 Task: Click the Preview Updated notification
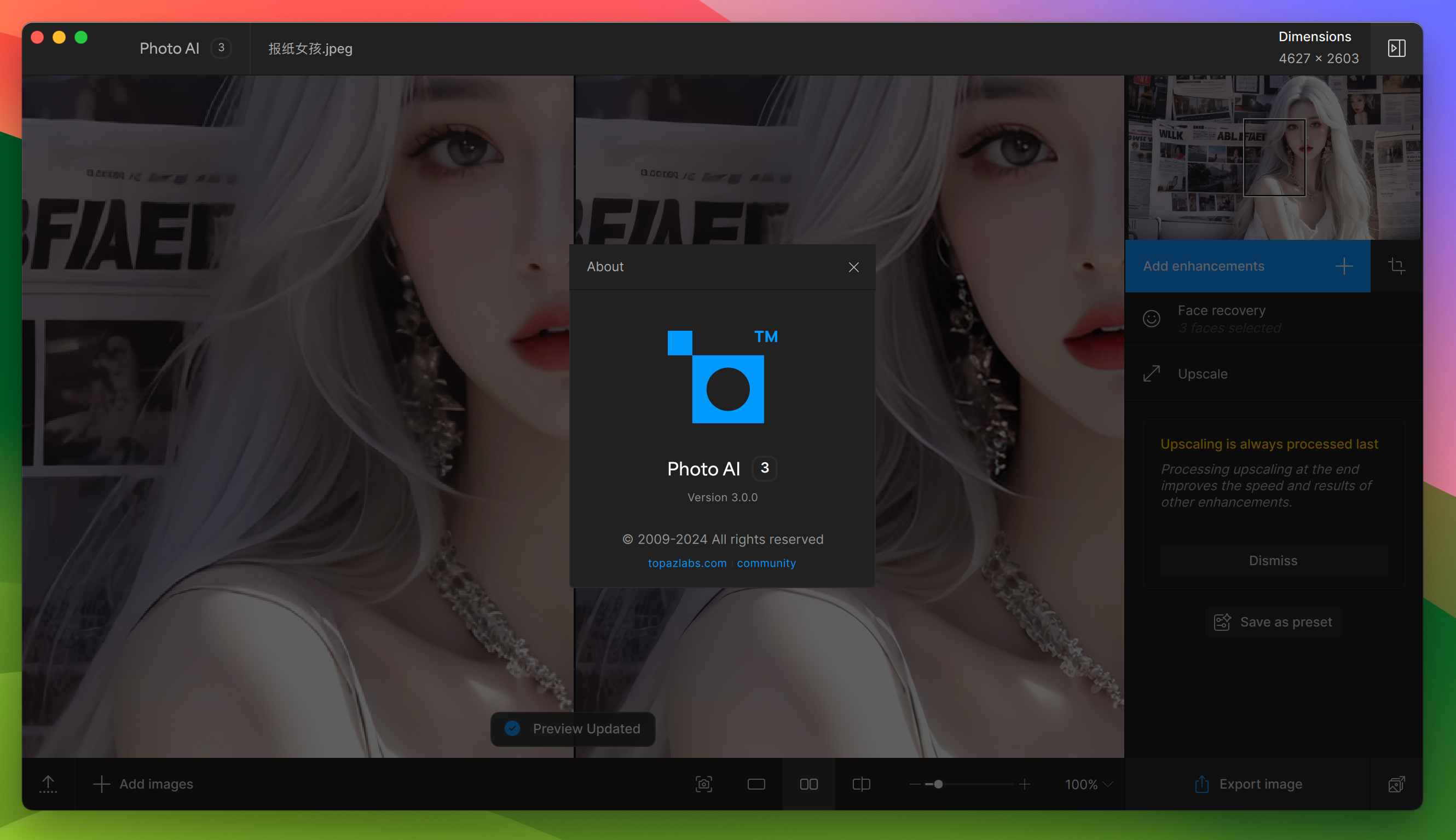[573, 729]
